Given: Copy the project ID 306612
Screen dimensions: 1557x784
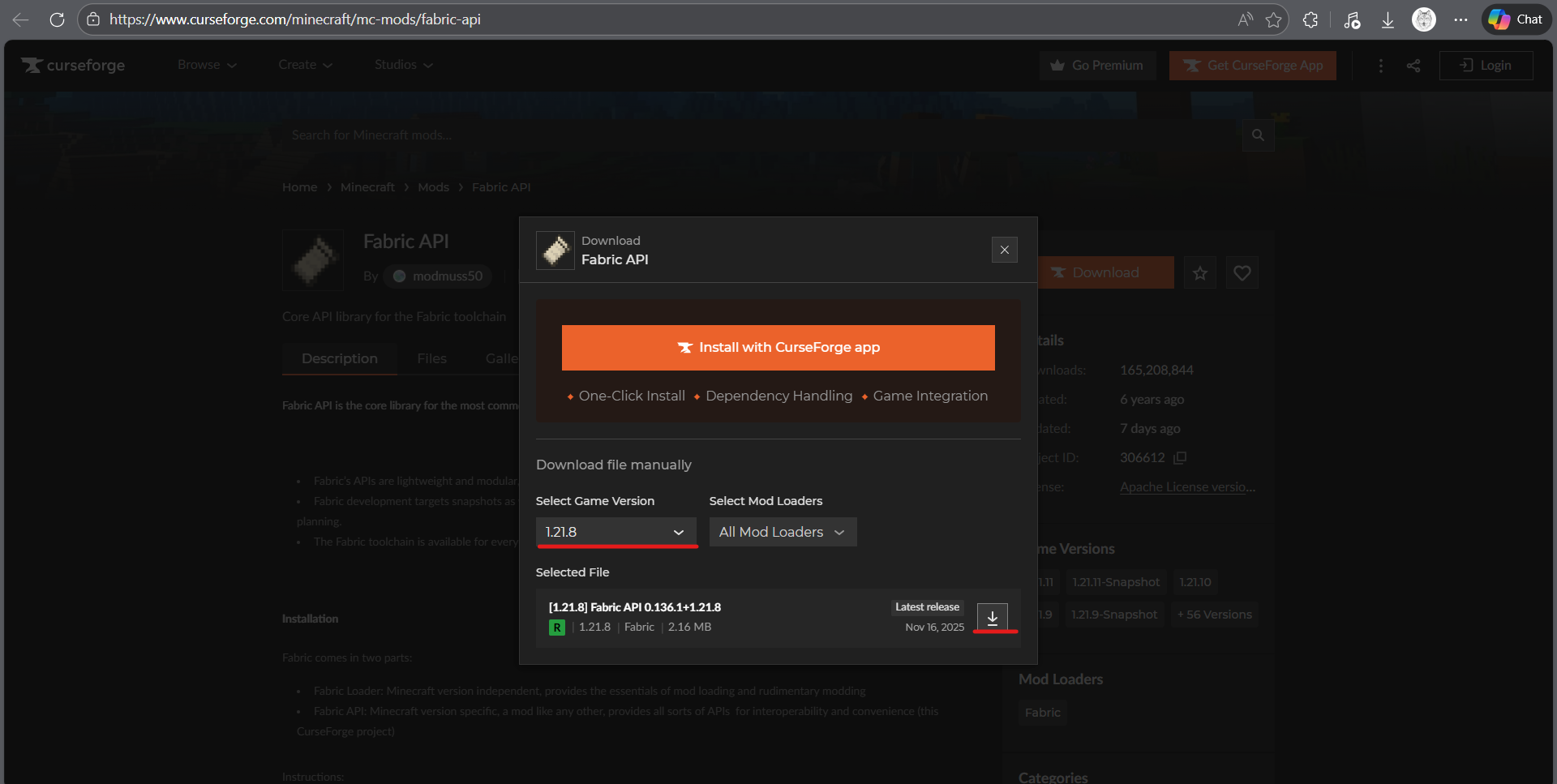Looking at the screenshot, I should [x=1180, y=458].
